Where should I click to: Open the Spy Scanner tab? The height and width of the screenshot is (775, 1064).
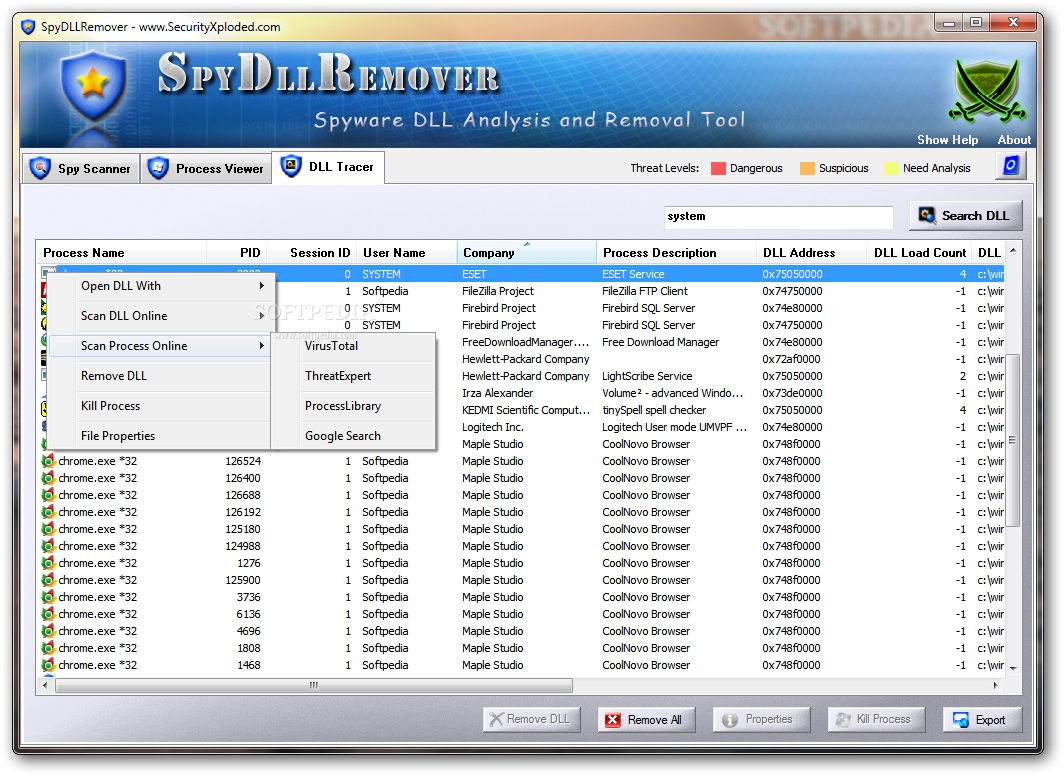tap(81, 168)
